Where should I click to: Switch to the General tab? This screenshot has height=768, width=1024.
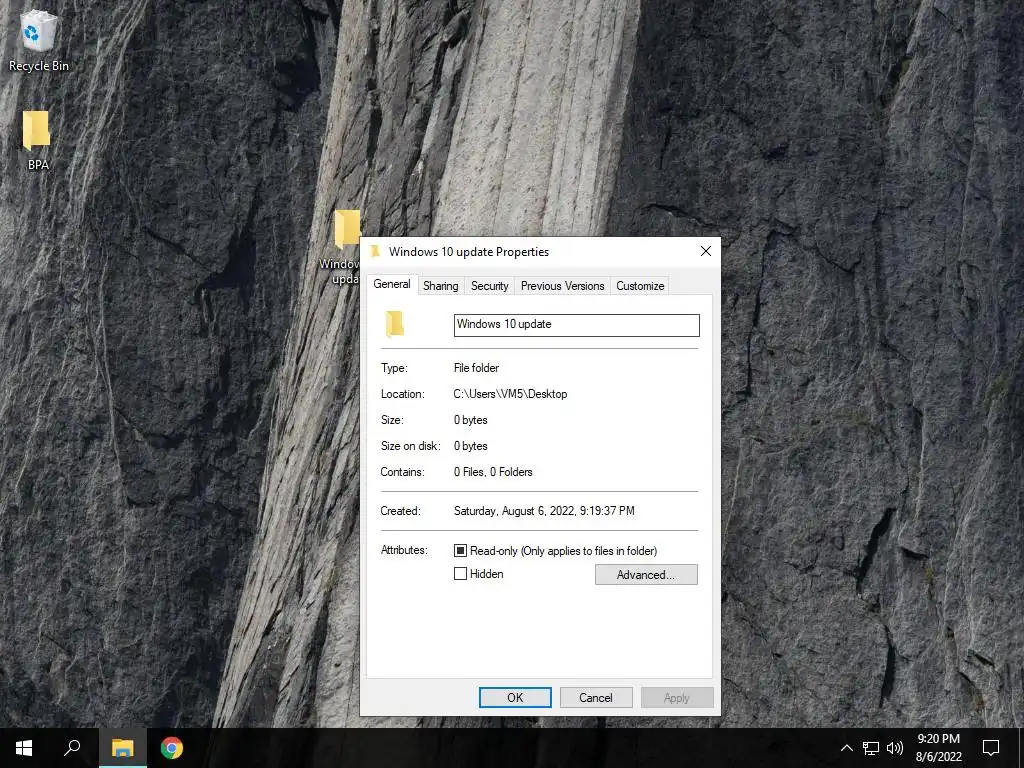pyautogui.click(x=392, y=284)
